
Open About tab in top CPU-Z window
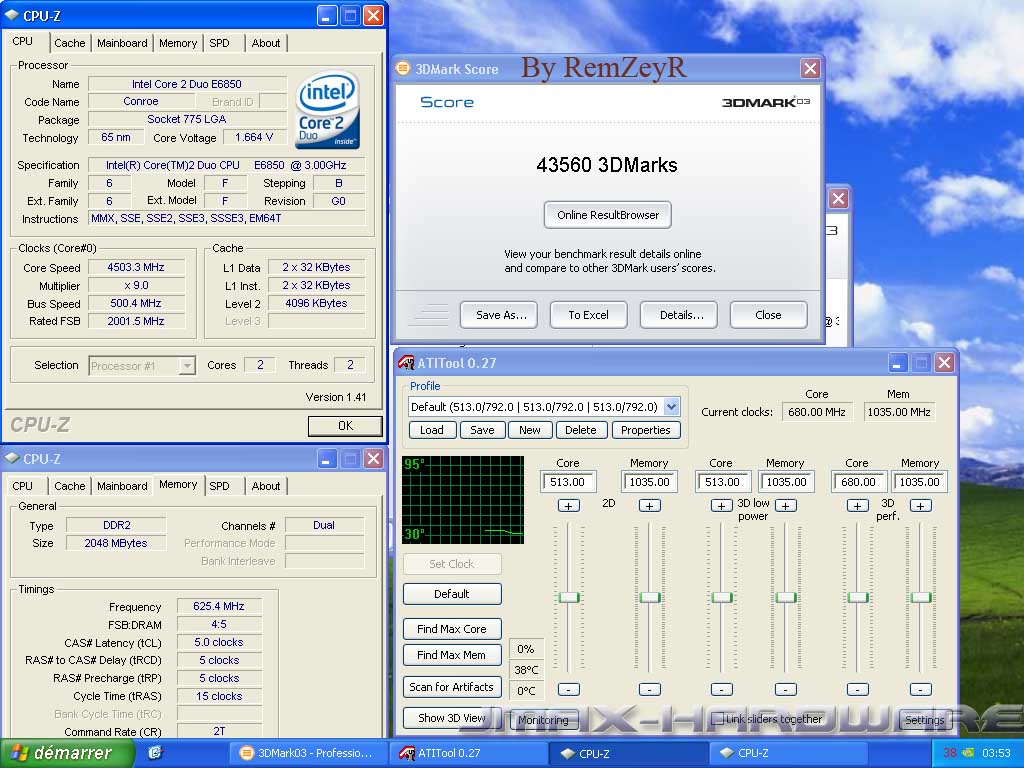(266, 43)
